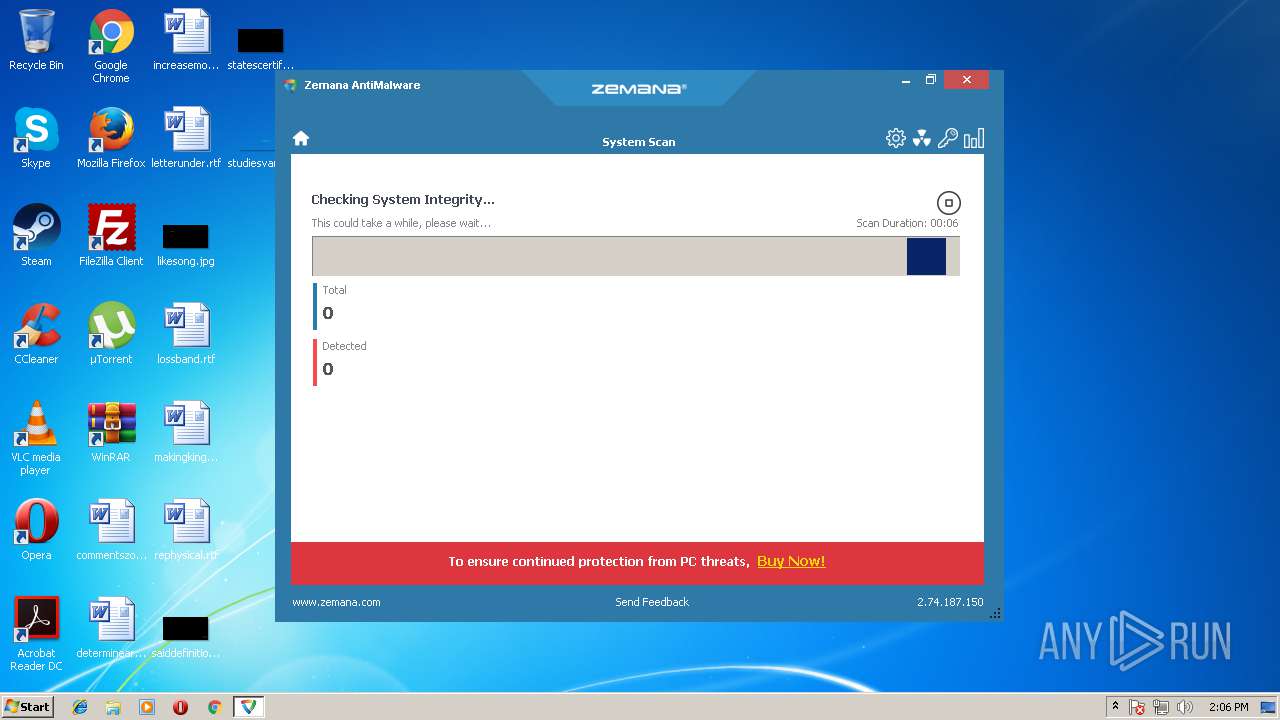The image size is (1280, 720).
Task: Click the ZEMANA logo banner
Action: coord(639,89)
